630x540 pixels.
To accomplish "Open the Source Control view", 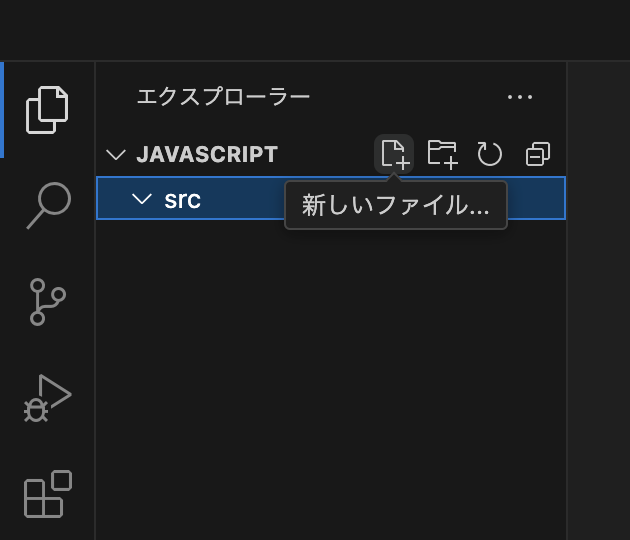I will tap(47, 301).
